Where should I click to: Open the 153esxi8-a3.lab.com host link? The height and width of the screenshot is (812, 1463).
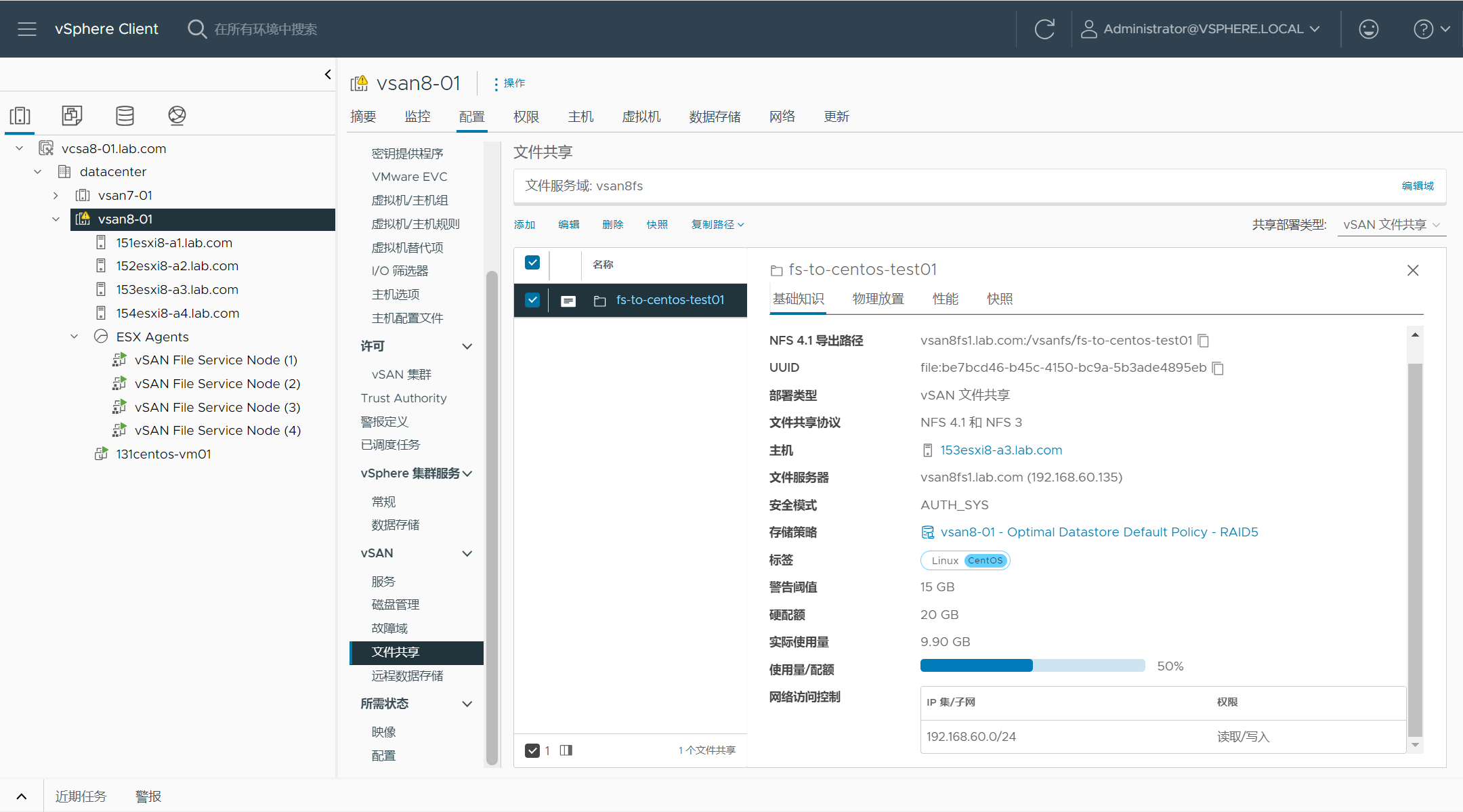click(x=1001, y=450)
